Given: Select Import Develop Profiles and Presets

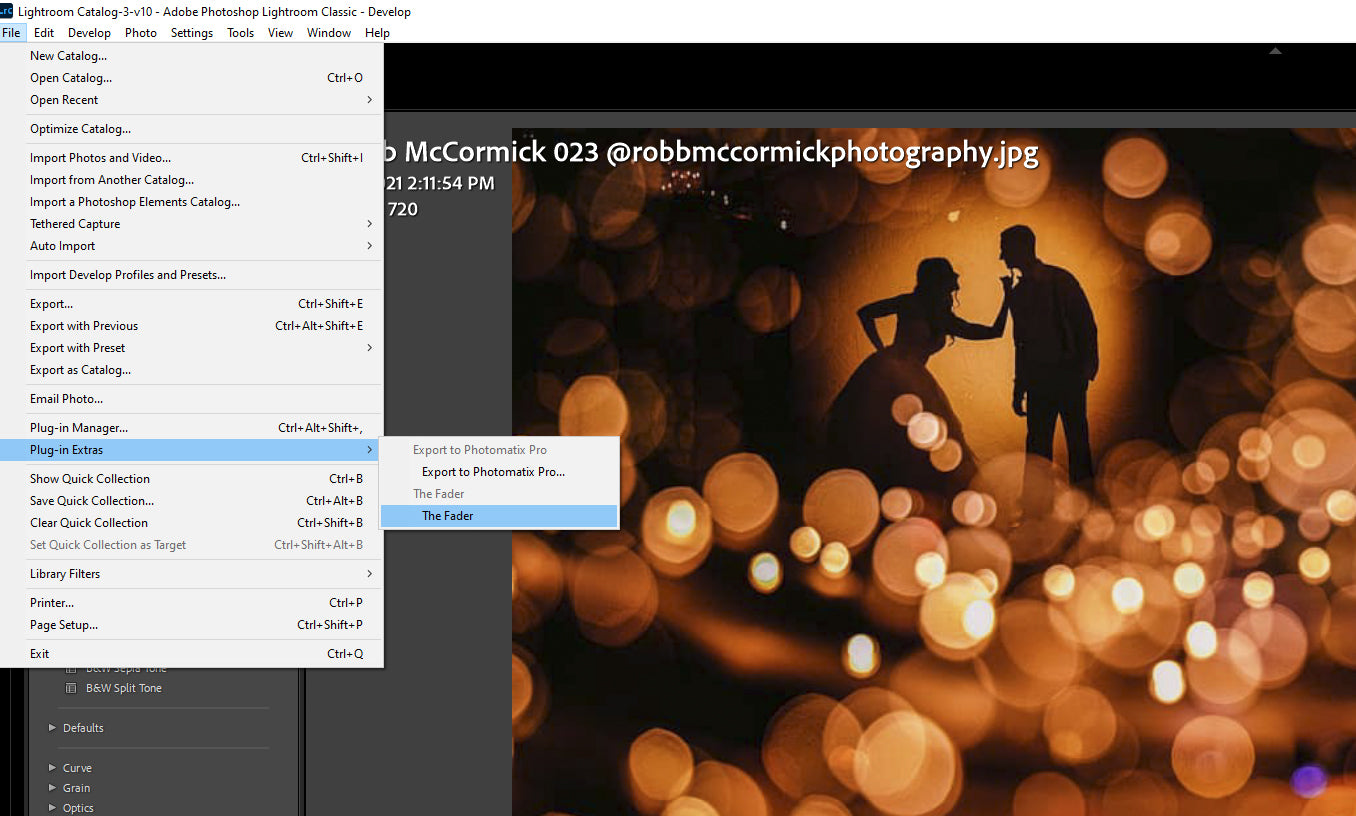Looking at the screenshot, I should 191,275.
